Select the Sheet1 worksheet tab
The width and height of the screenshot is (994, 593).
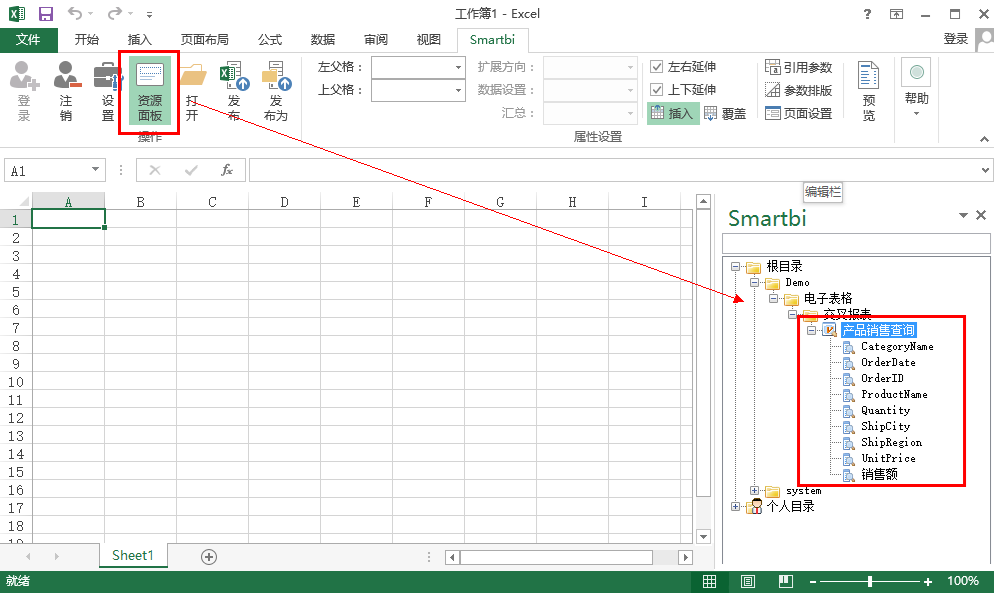(x=133, y=556)
